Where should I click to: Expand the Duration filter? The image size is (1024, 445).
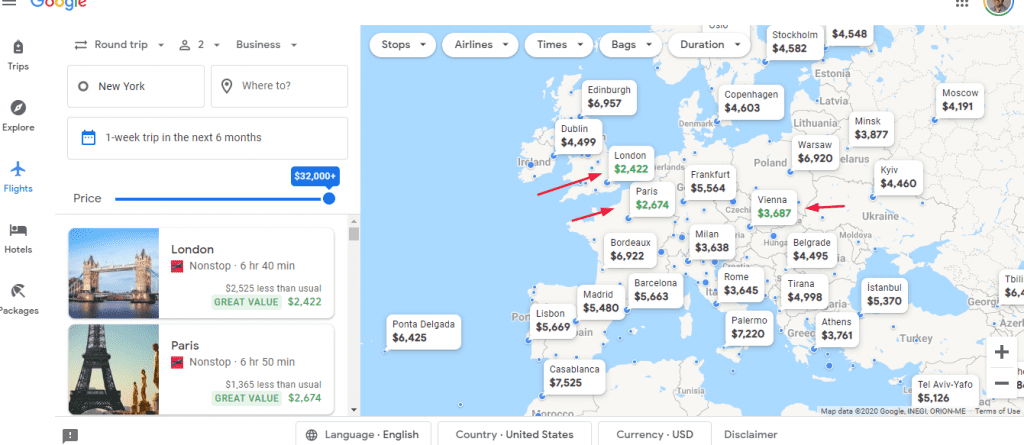(709, 44)
